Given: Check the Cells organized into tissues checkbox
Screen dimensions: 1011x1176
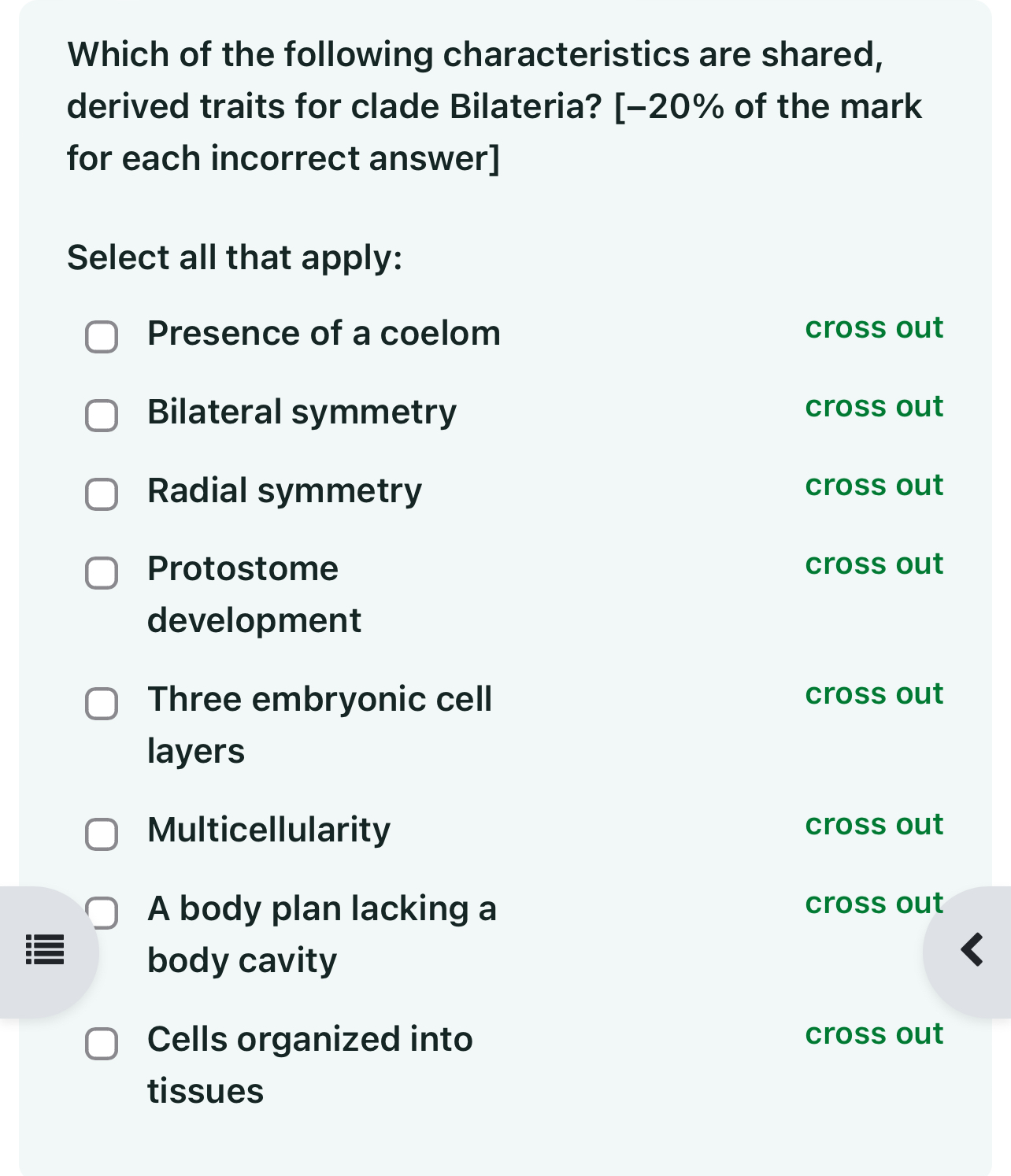Looking at the screenshot, I should (x=101, y=1045).
